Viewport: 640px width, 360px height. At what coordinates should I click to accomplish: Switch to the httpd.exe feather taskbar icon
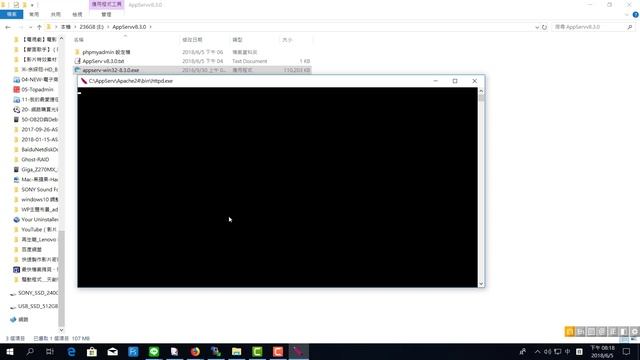coord(299,351)
